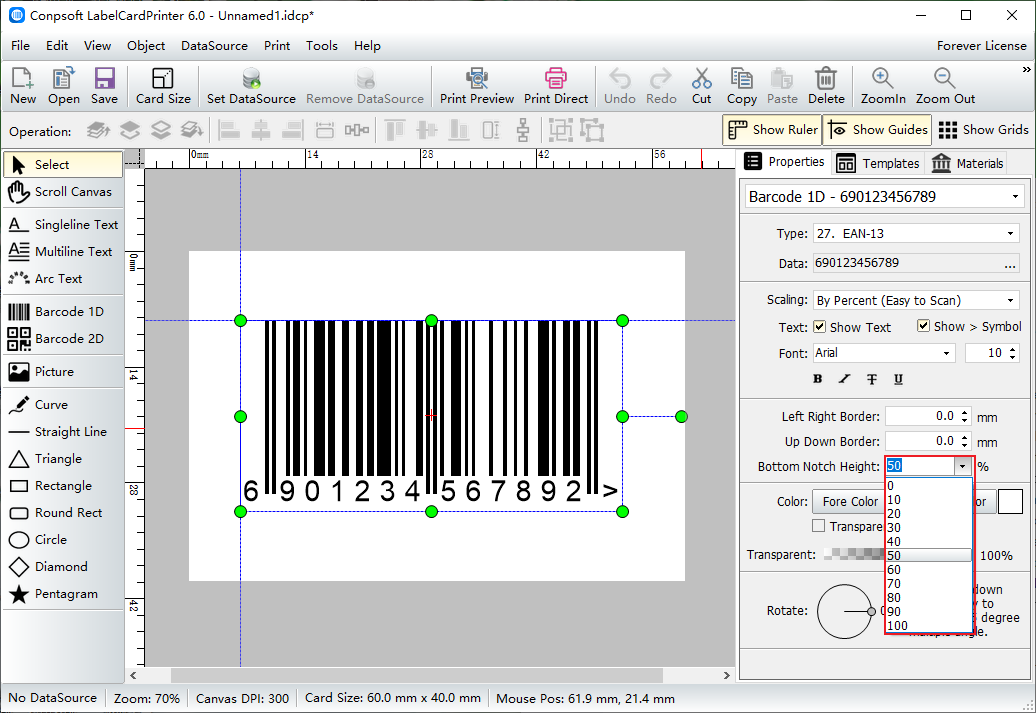Toggle underline font style U

click(x=898, y=379)
